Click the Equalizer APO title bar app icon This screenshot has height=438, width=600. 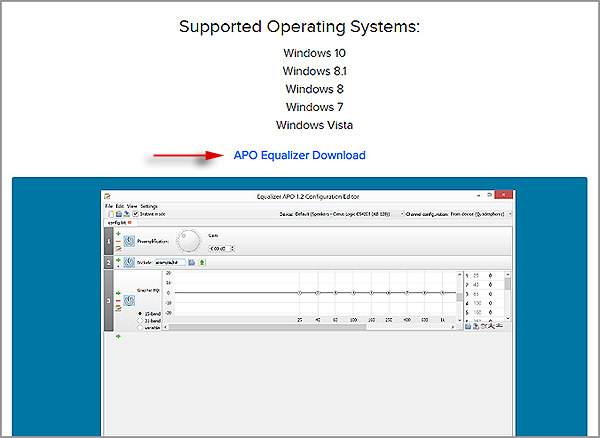click(107, 196)
